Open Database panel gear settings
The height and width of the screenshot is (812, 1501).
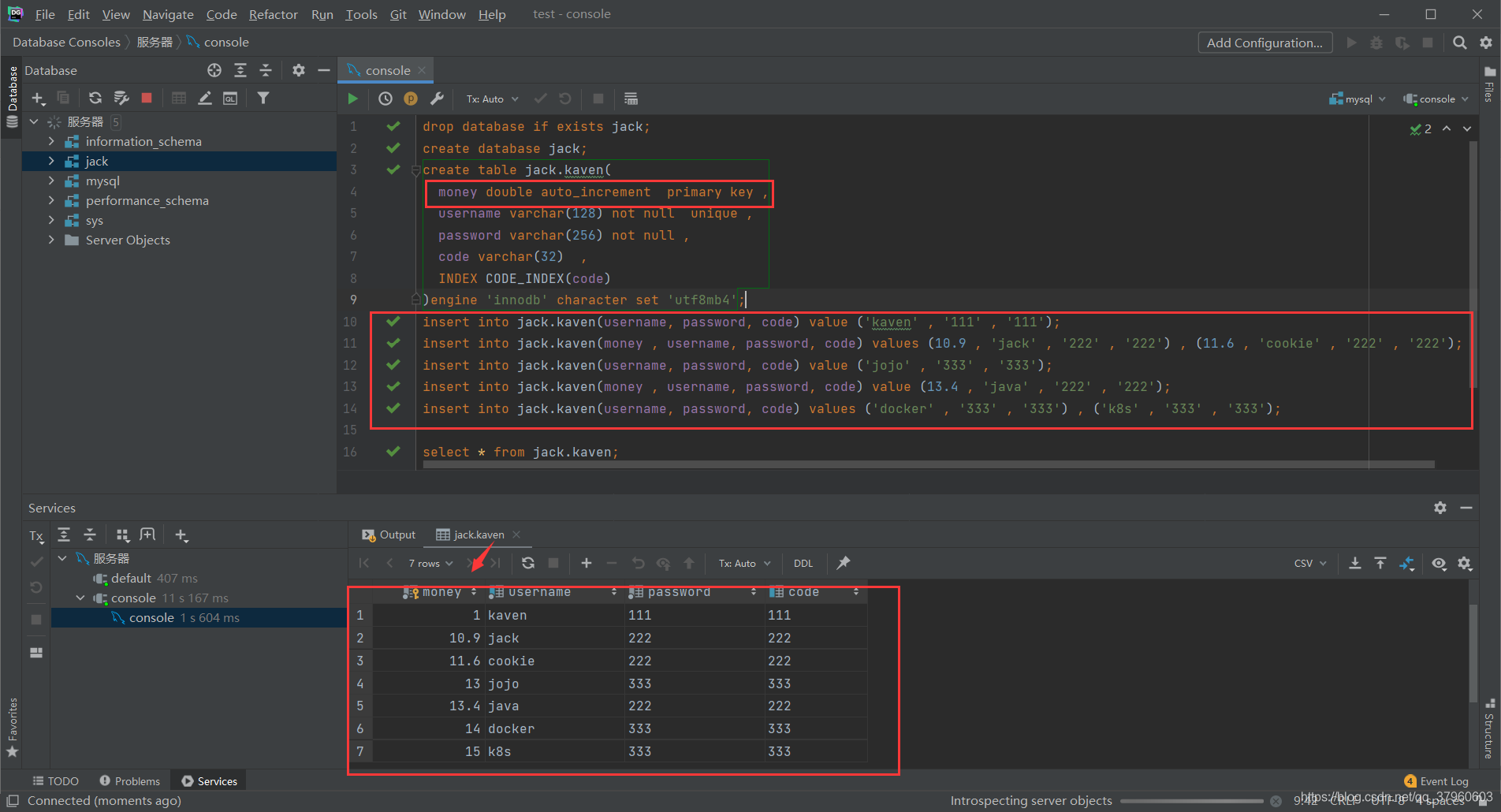click(299, 70)
